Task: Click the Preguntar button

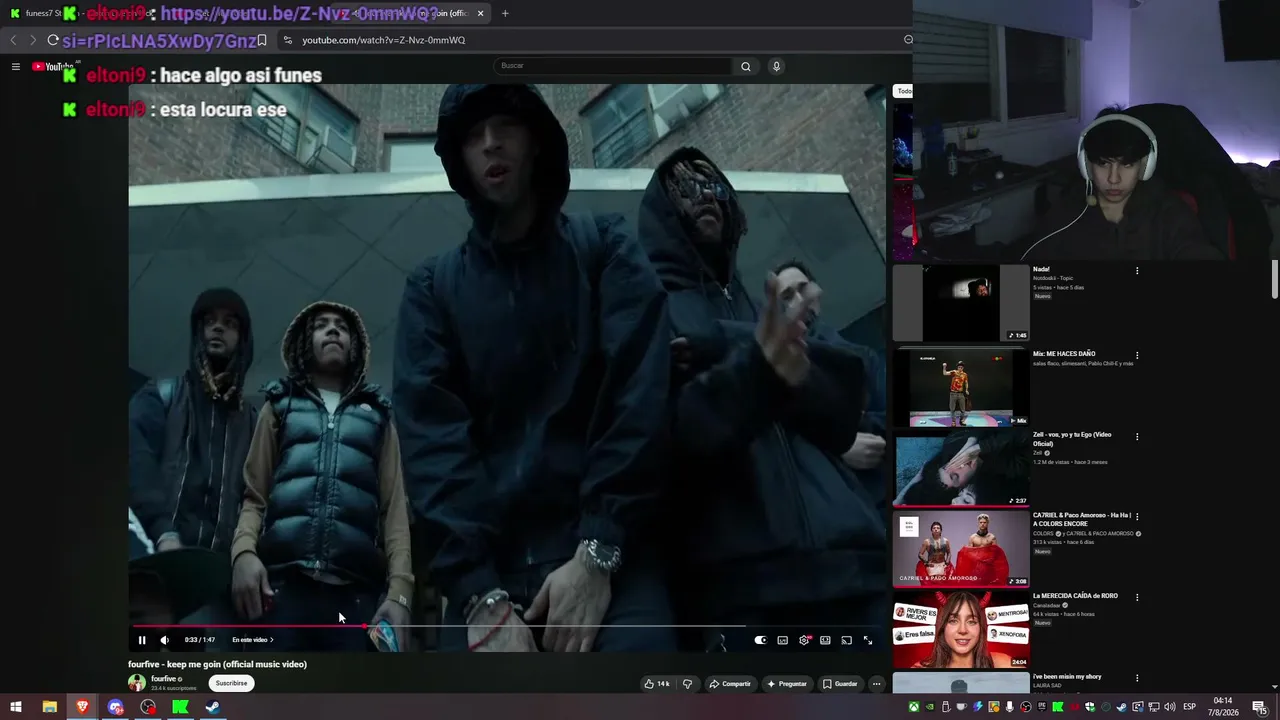Action: pyautogui.click(x=787, y=684)
